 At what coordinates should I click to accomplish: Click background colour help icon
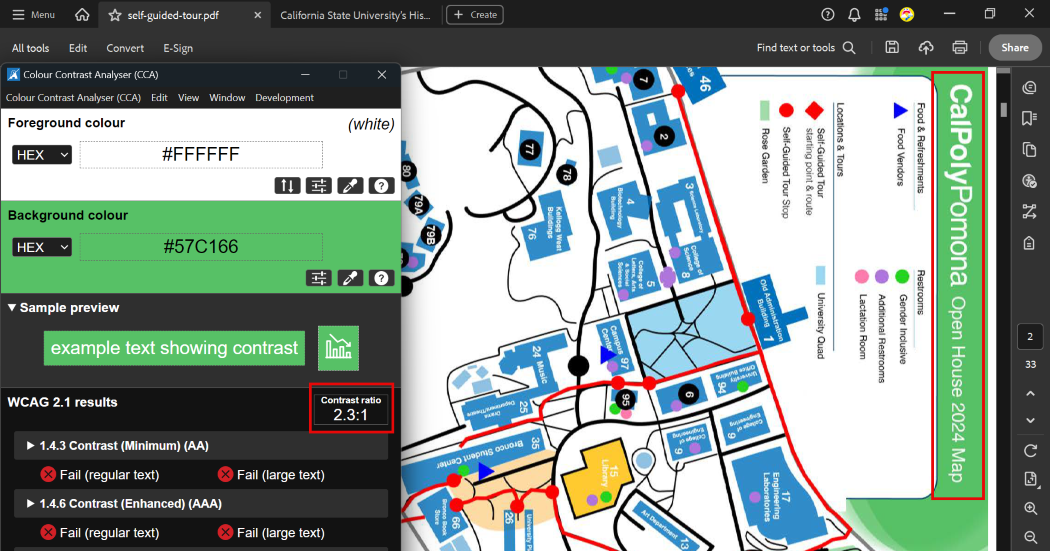coord(380,278)
